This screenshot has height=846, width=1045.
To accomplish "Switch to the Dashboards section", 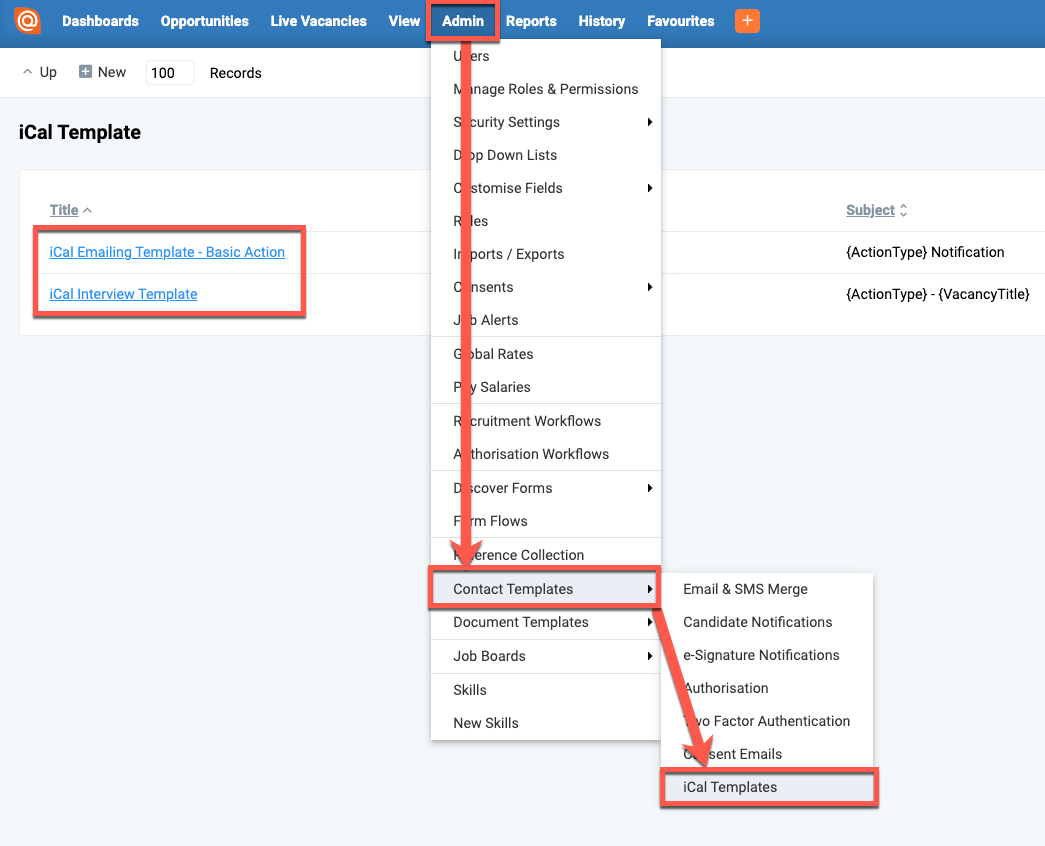I will 99,20.
